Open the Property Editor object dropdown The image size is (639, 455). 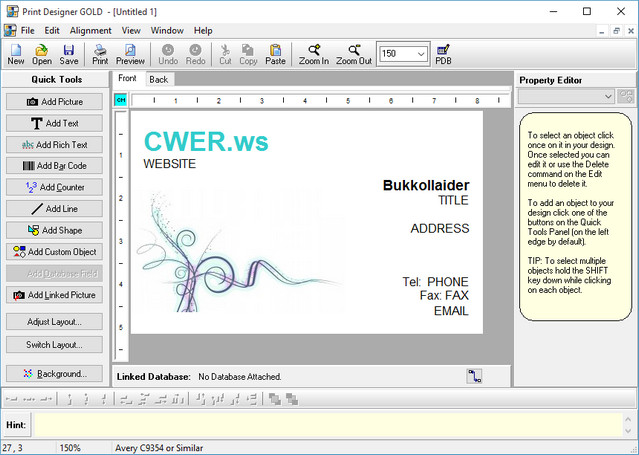tap(607, 96)
